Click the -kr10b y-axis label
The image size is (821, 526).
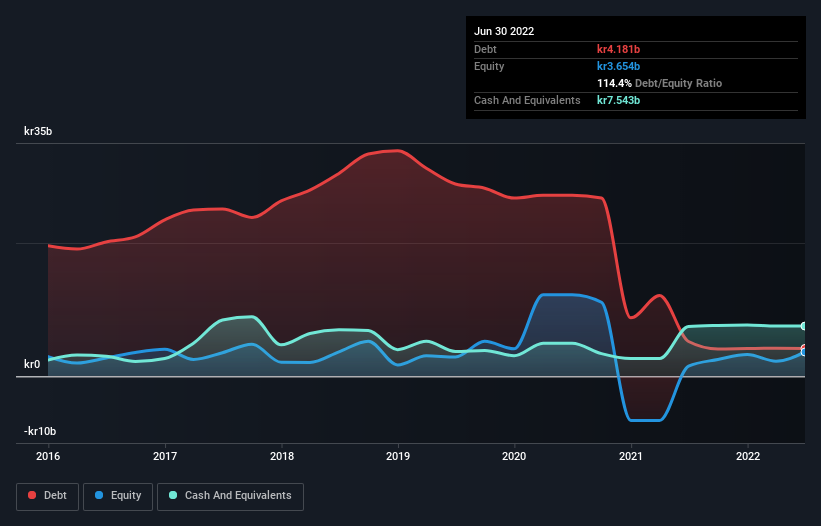40,431
